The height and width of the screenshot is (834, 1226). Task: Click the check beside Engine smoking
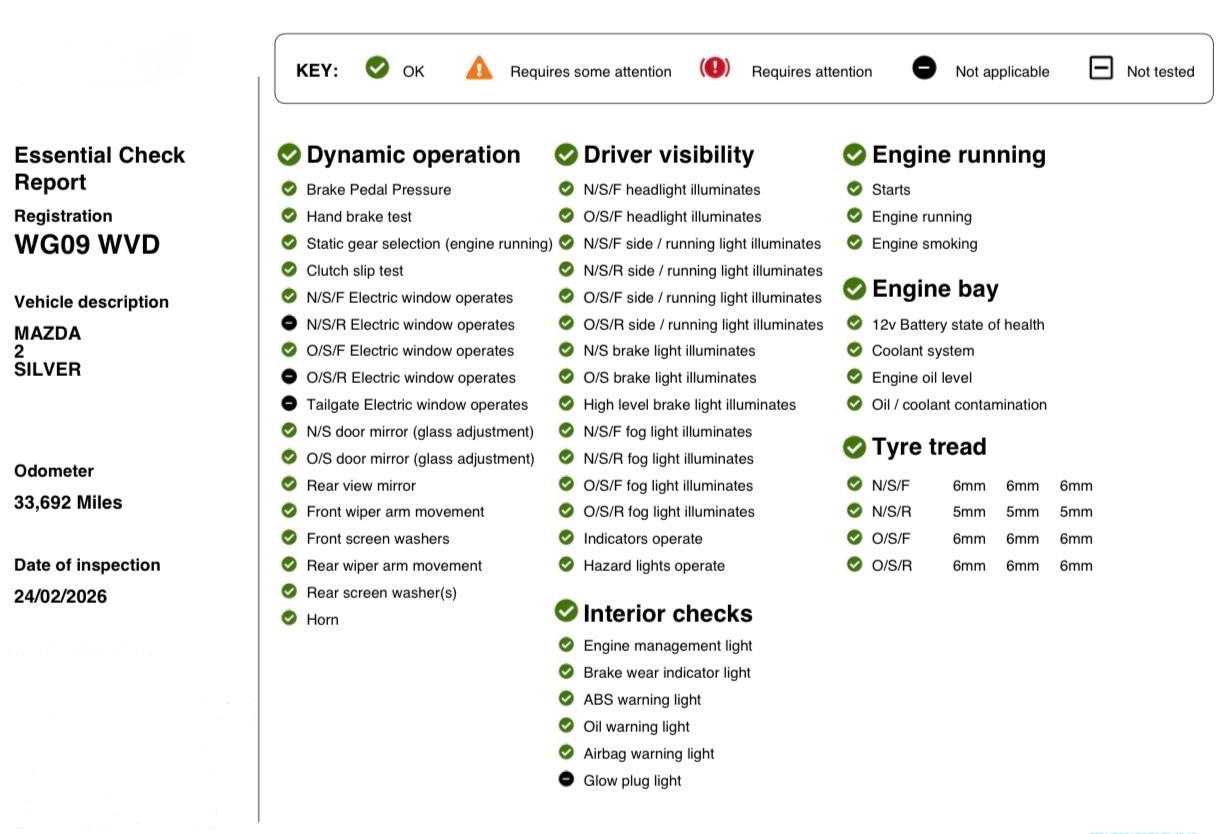point(854,243)
